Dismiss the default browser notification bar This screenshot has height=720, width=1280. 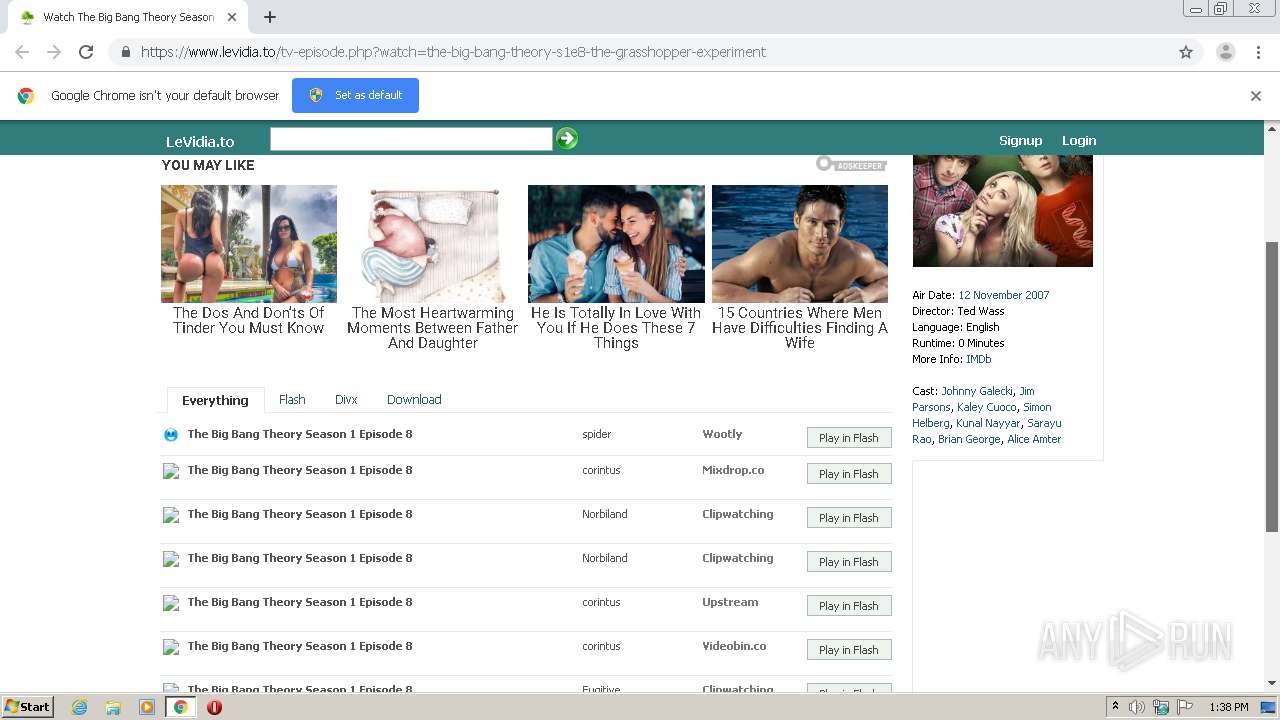(1255, 96)
